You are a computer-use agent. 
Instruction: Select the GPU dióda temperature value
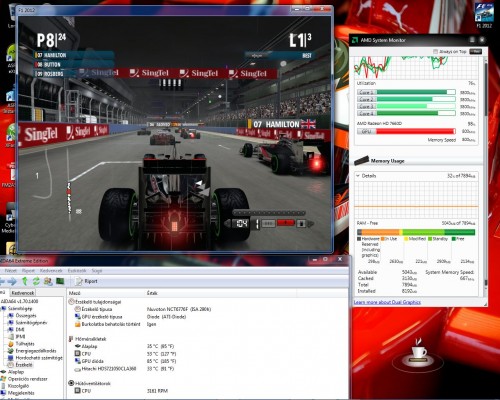coord(161,361)
